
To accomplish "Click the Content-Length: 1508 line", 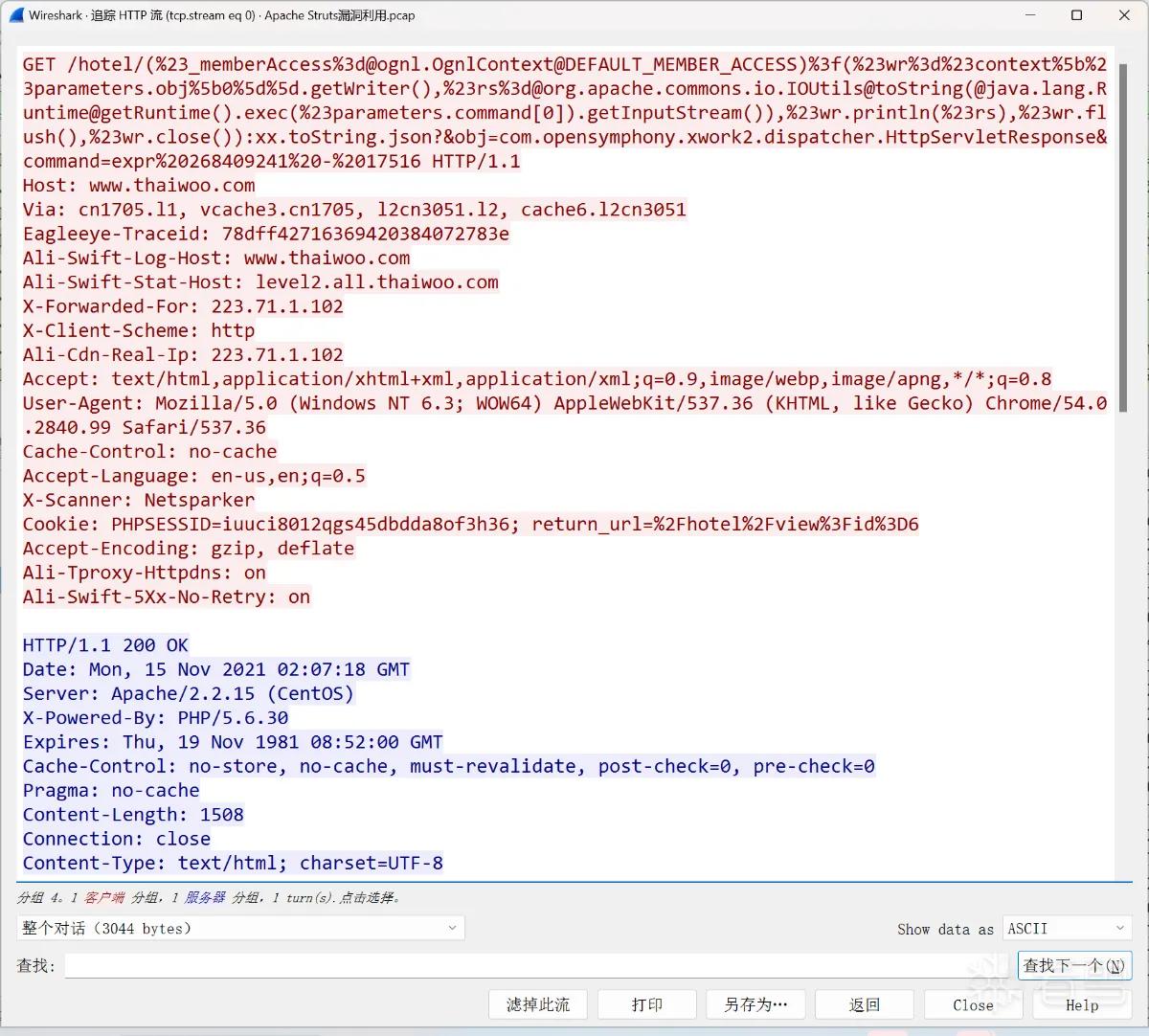I will [133, 815].
